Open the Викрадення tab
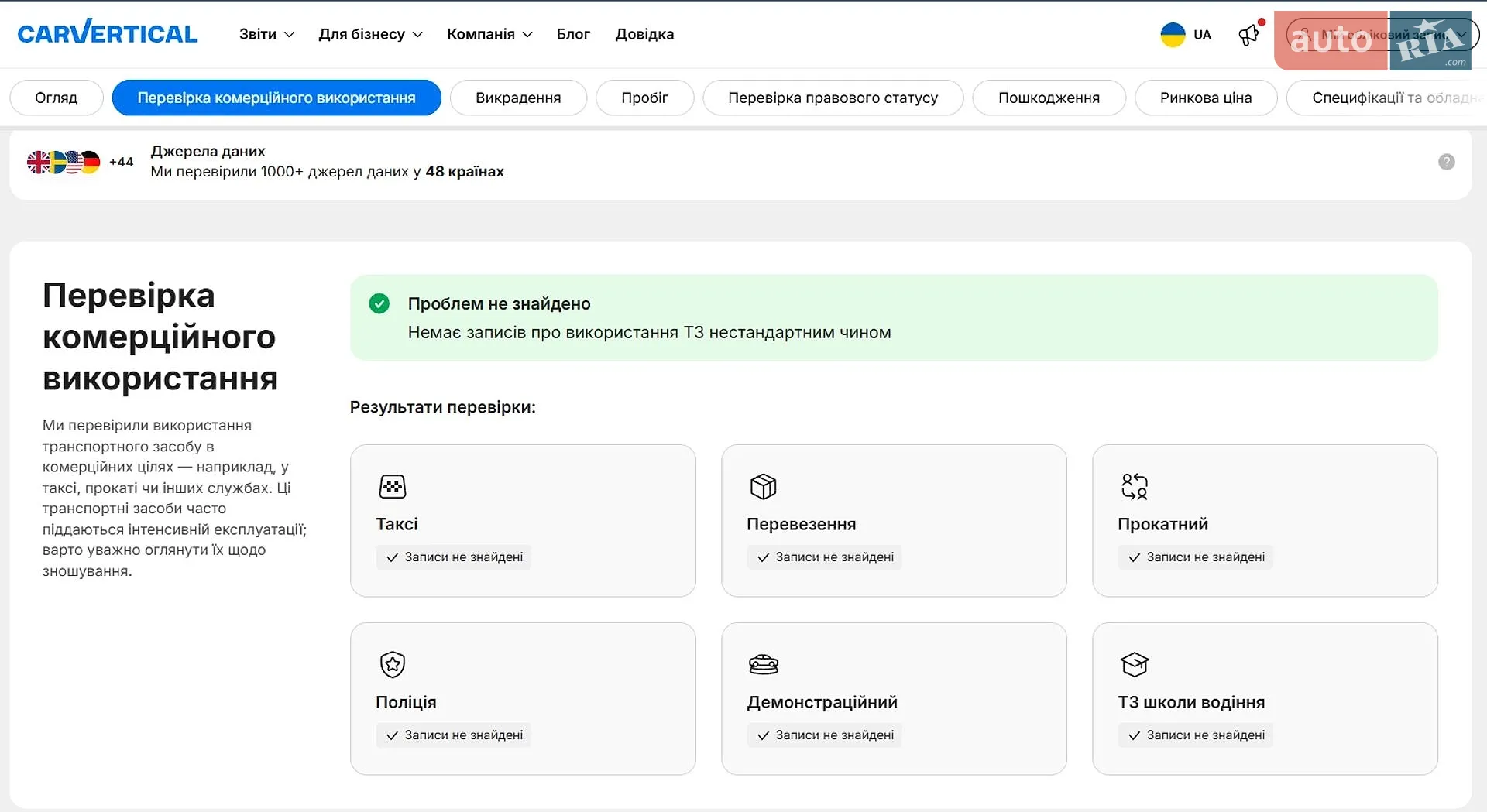The width and height of the screenshot is (1487, 812). pyautogui.click(x=518, y=98)
